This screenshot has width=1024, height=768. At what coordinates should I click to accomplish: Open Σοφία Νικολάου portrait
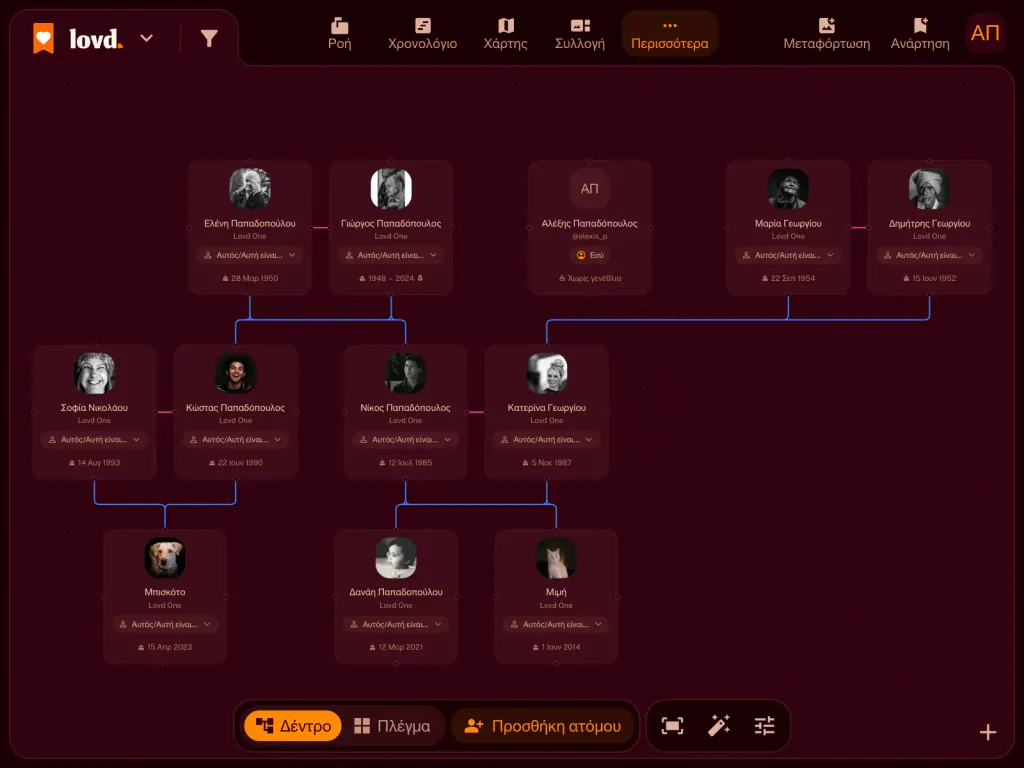point(94,373)
